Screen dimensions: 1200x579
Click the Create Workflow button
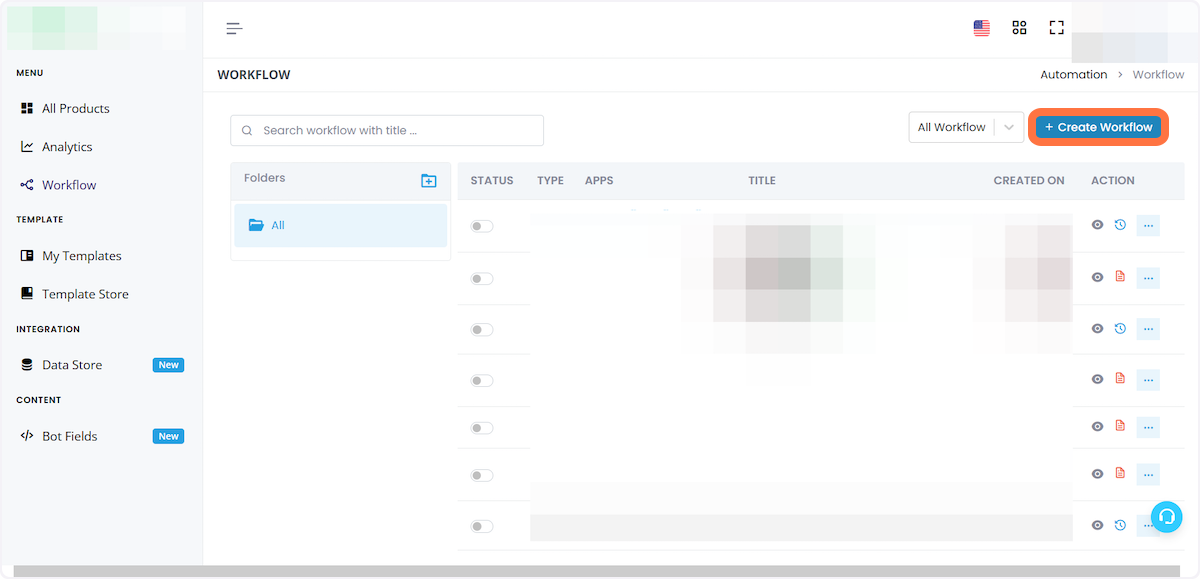coord(1099,127)
